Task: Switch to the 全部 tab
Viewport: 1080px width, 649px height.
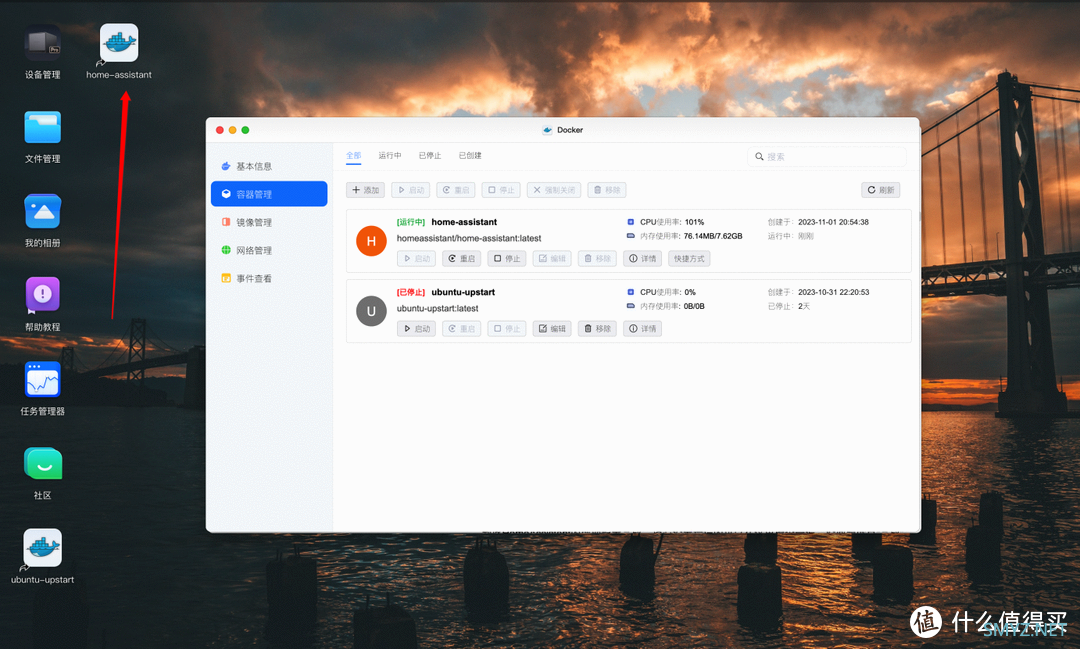Action: click(x=353, y=156)
